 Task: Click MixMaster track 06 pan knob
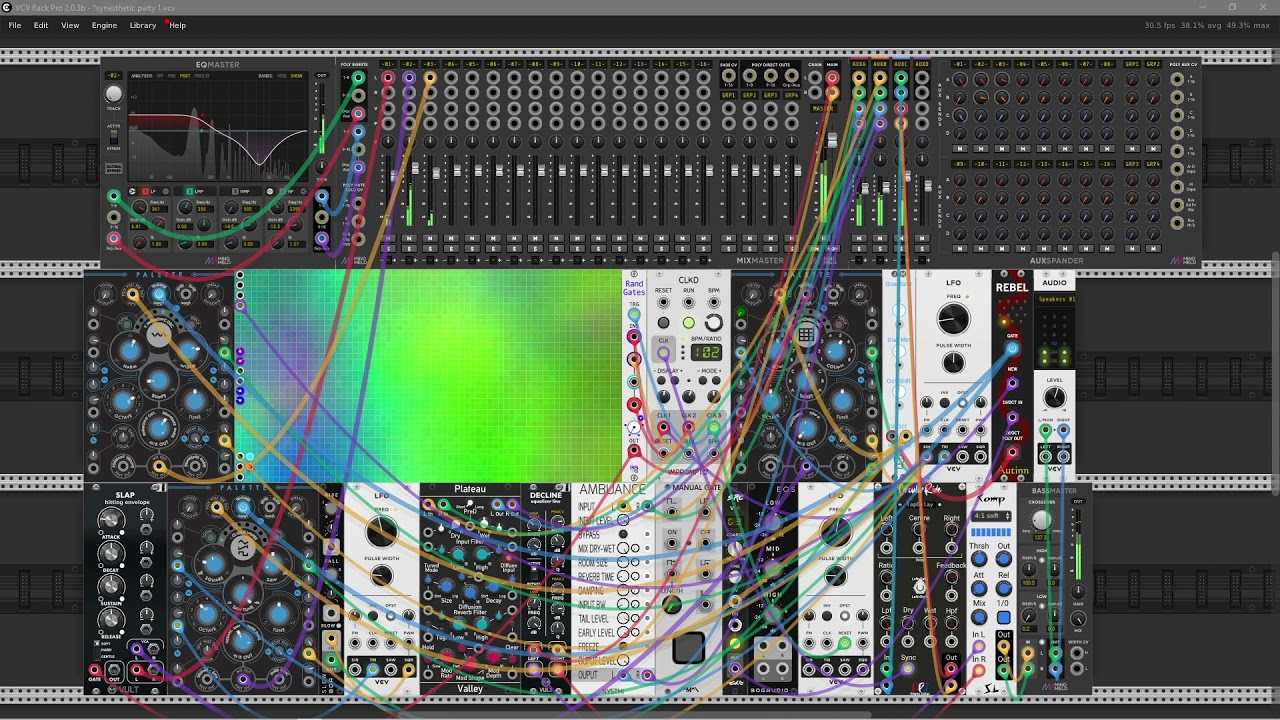pyautogui.click(x=493, y=142)
